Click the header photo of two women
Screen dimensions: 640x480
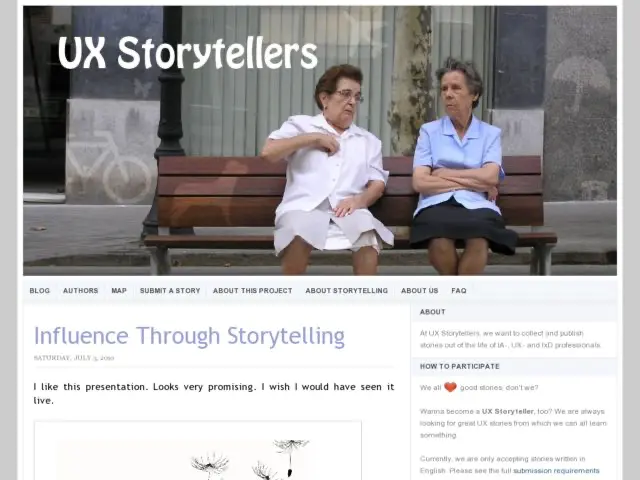pyautogui.click(x=320, y=140)
